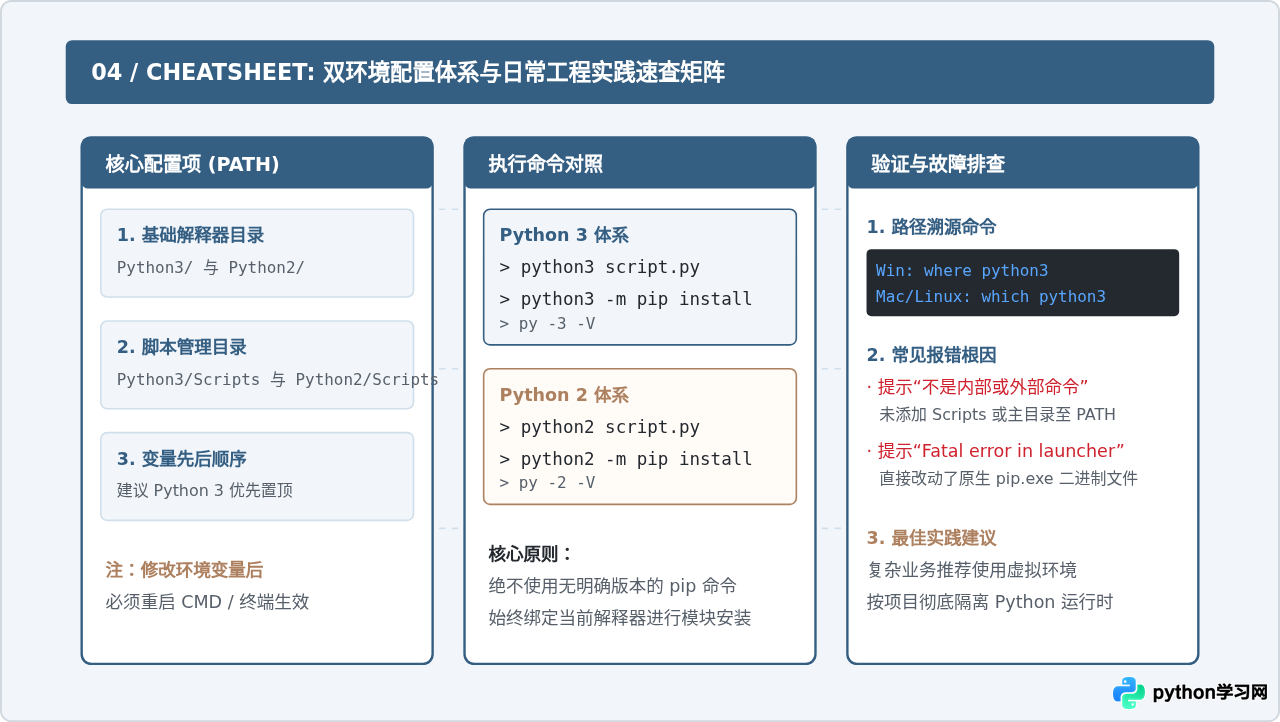Click the '核心原则：' heading
Image resolution: width=1280 pixels, height=722 pixels.
tap(531, 554)
